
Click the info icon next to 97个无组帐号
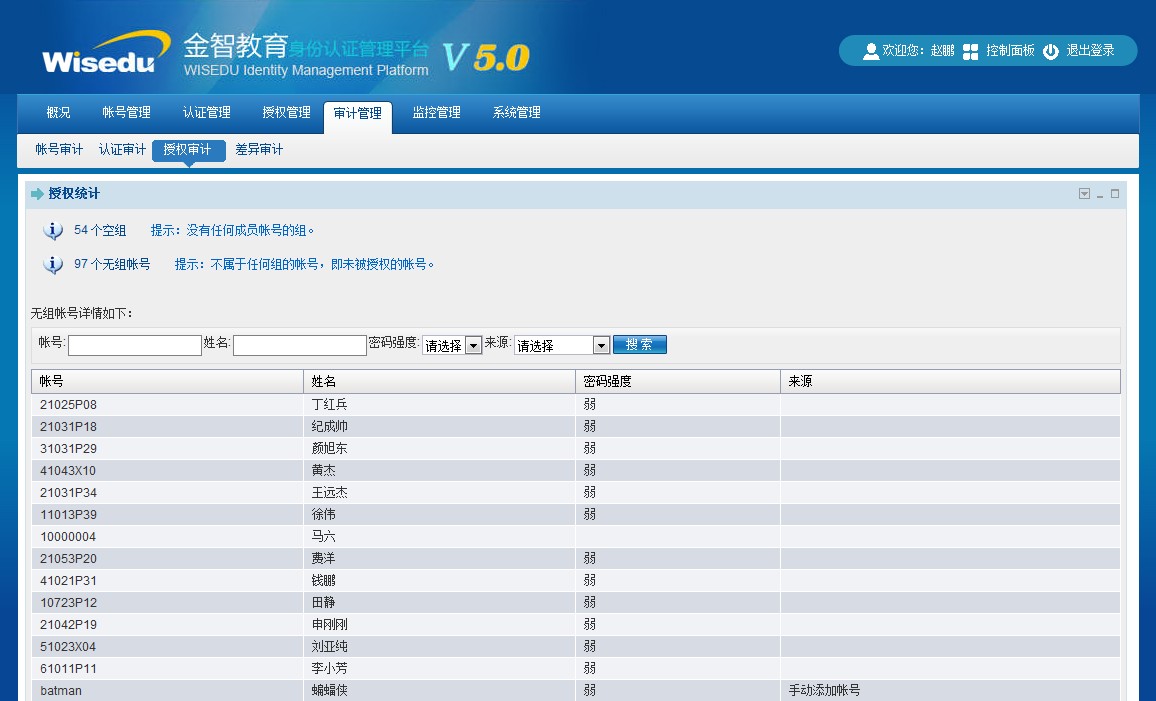[53, 265]
